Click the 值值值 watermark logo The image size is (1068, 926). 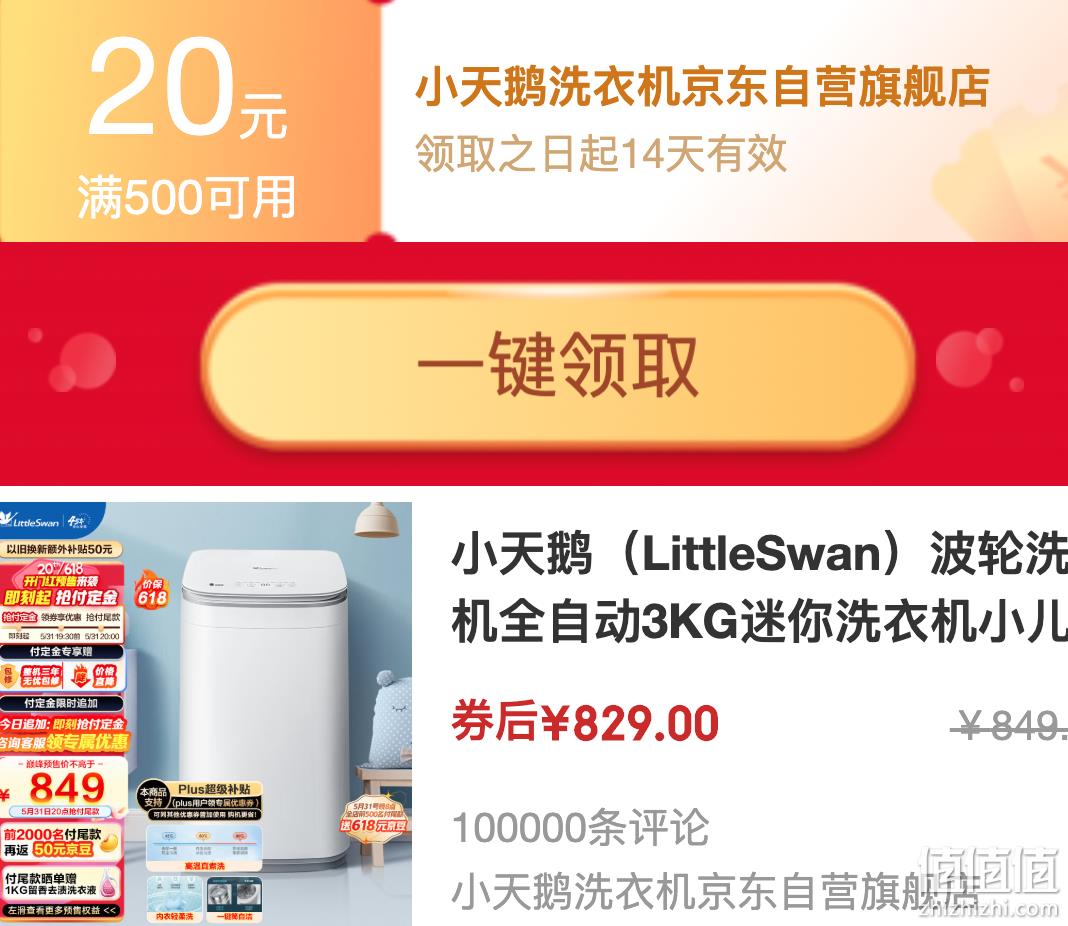[989, 880]
